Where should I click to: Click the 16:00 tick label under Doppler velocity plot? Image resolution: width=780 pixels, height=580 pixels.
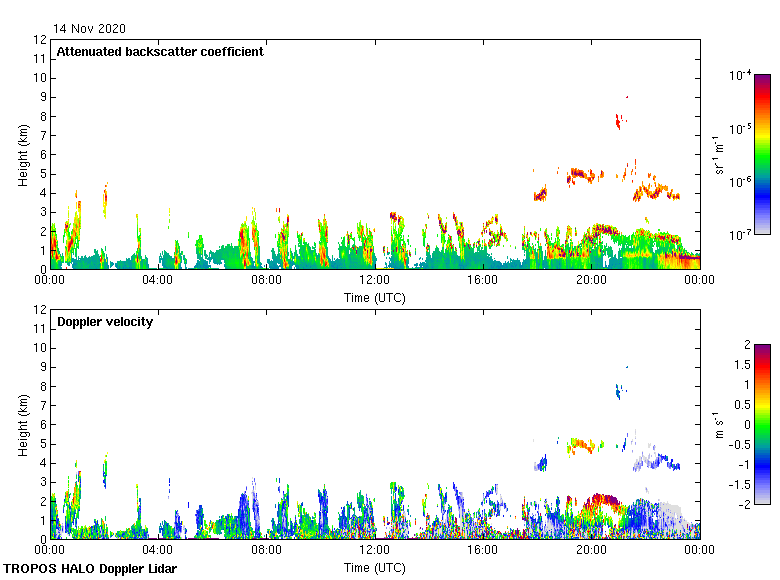pos(482,550)
